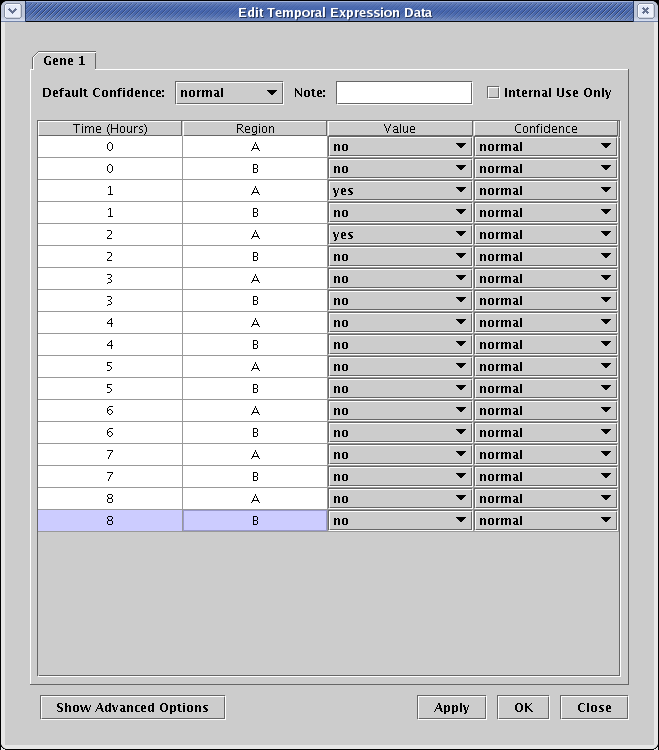
Task: Select Region cell A for Time 5
Action: [255, 367]
